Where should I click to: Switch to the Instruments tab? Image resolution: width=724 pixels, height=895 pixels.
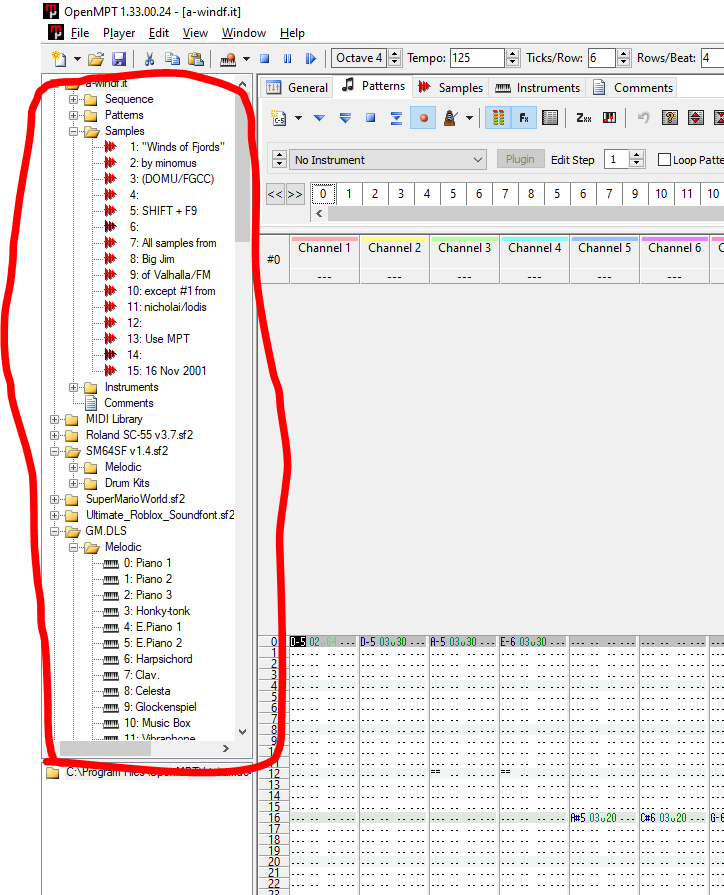click(537, 87)
